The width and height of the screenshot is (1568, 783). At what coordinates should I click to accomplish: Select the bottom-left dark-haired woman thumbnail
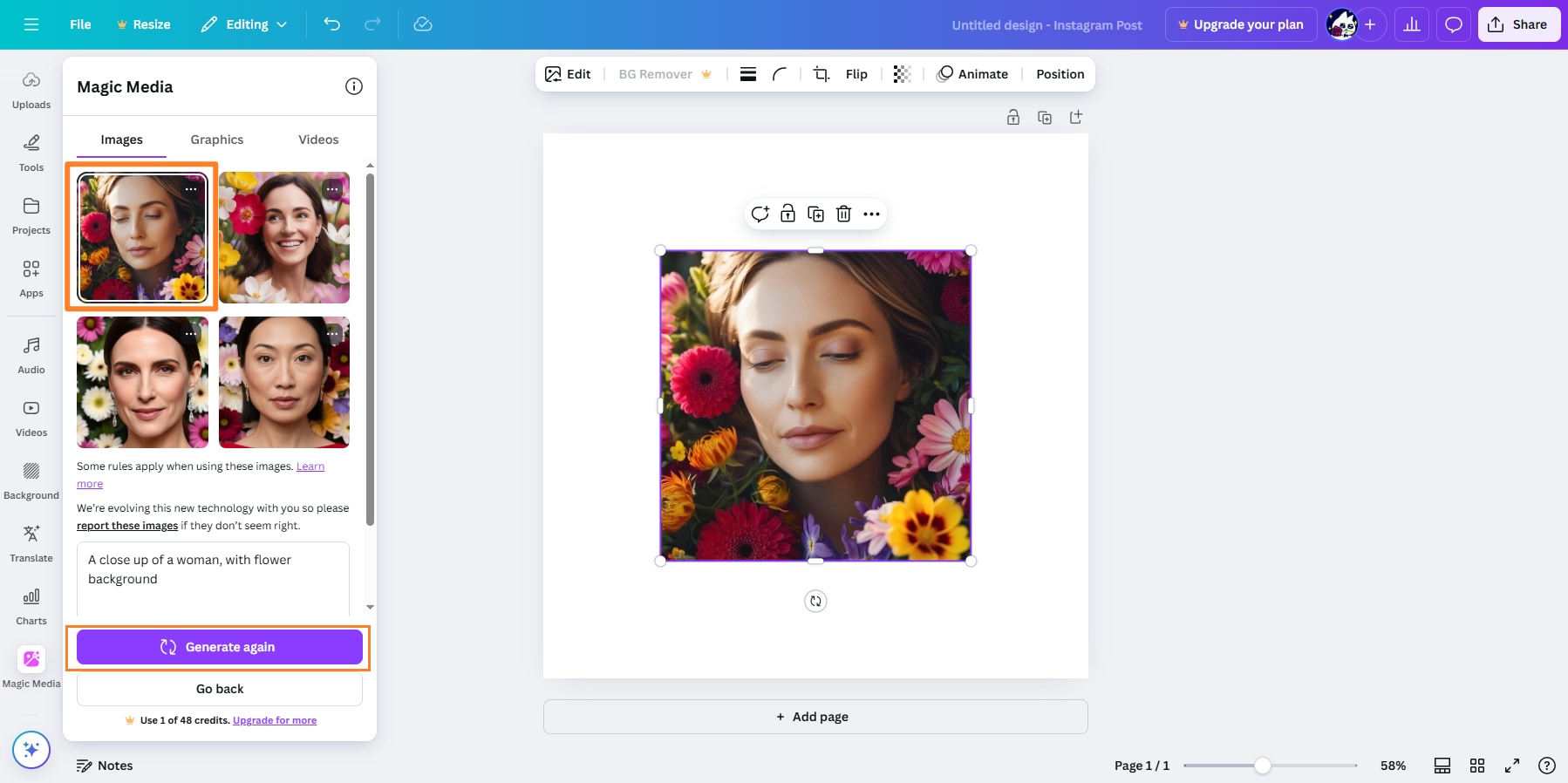point(142,382)
